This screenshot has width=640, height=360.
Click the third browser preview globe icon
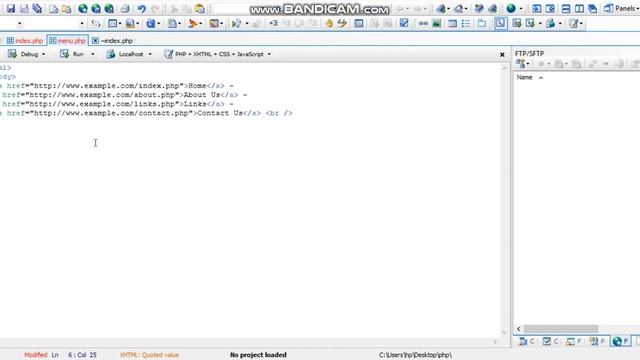[x=109, y=9]
